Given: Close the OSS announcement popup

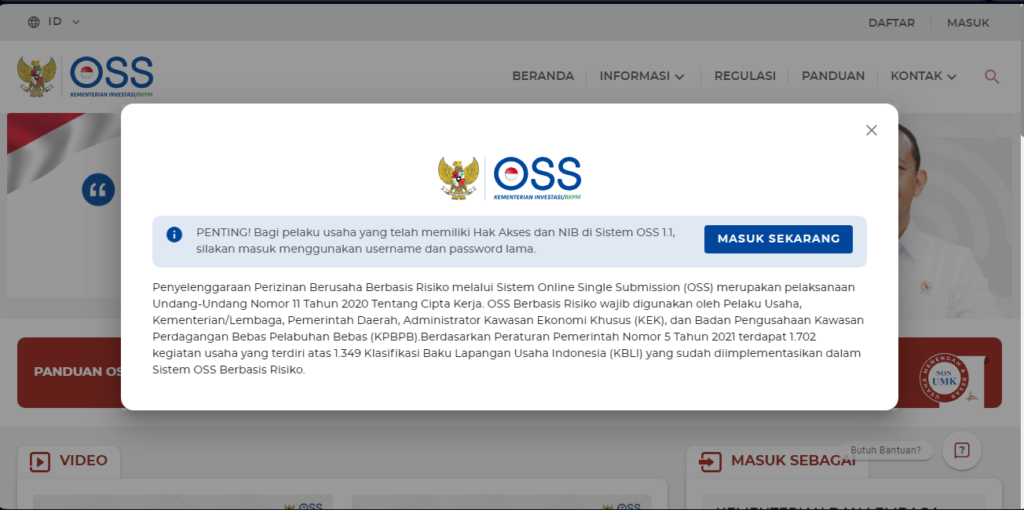Looking at the screenshot, I should 871,130.
